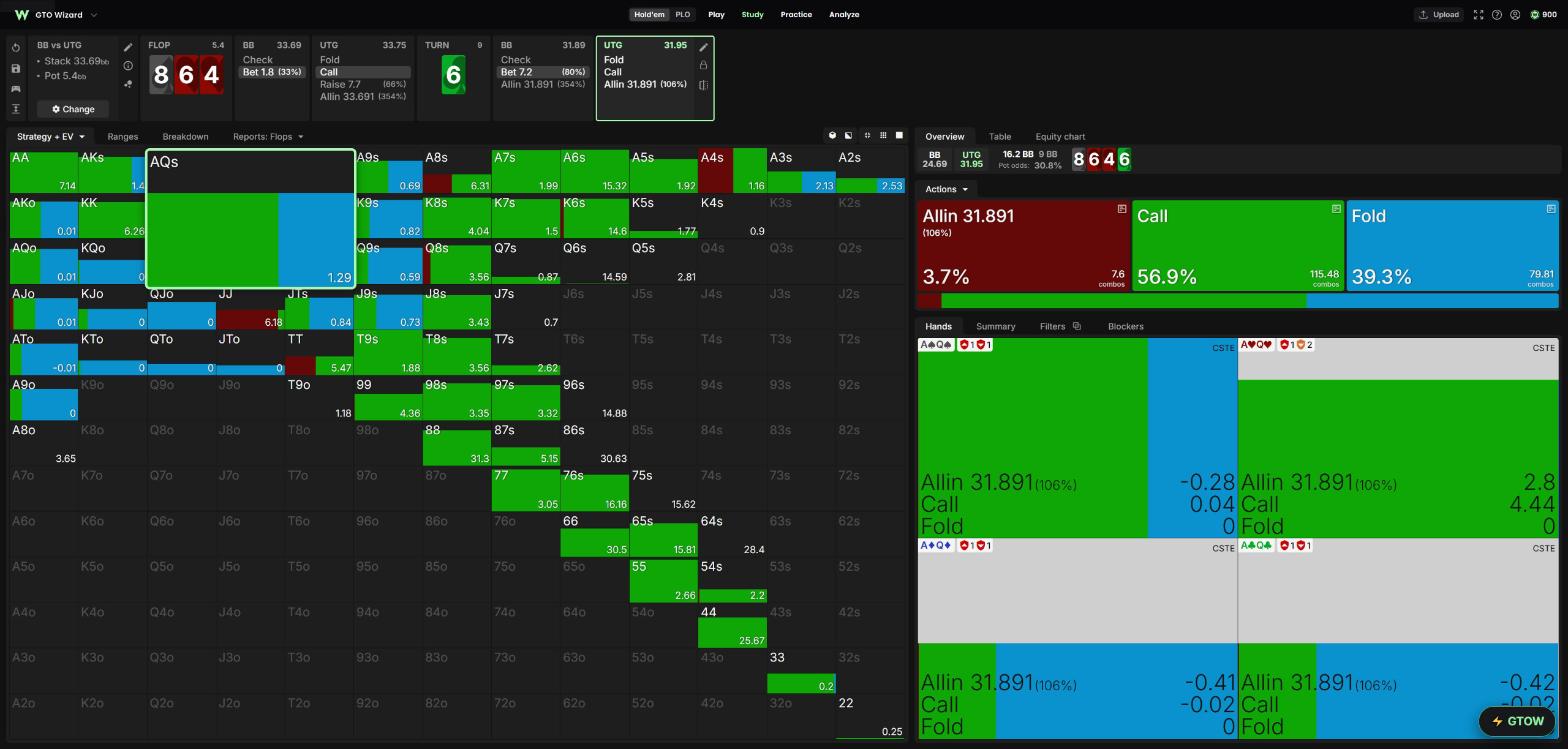The width and height of the screenshot is (1568, 749).
Task: Open the Blockers tab
Action: coord(1125,326)
